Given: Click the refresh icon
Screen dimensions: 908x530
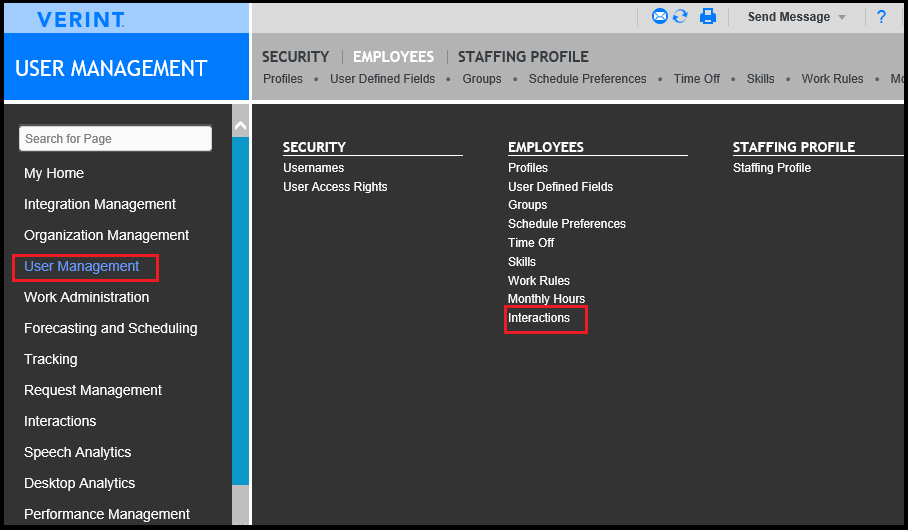Looking at the screenshot, I should click(x=680, y=16).
